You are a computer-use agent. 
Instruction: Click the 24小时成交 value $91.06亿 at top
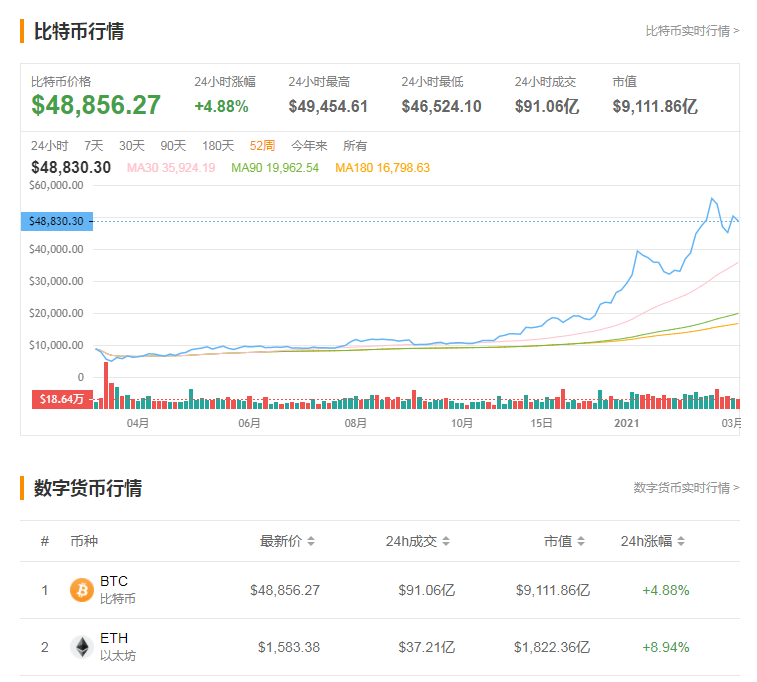click(x=547, y=106)
